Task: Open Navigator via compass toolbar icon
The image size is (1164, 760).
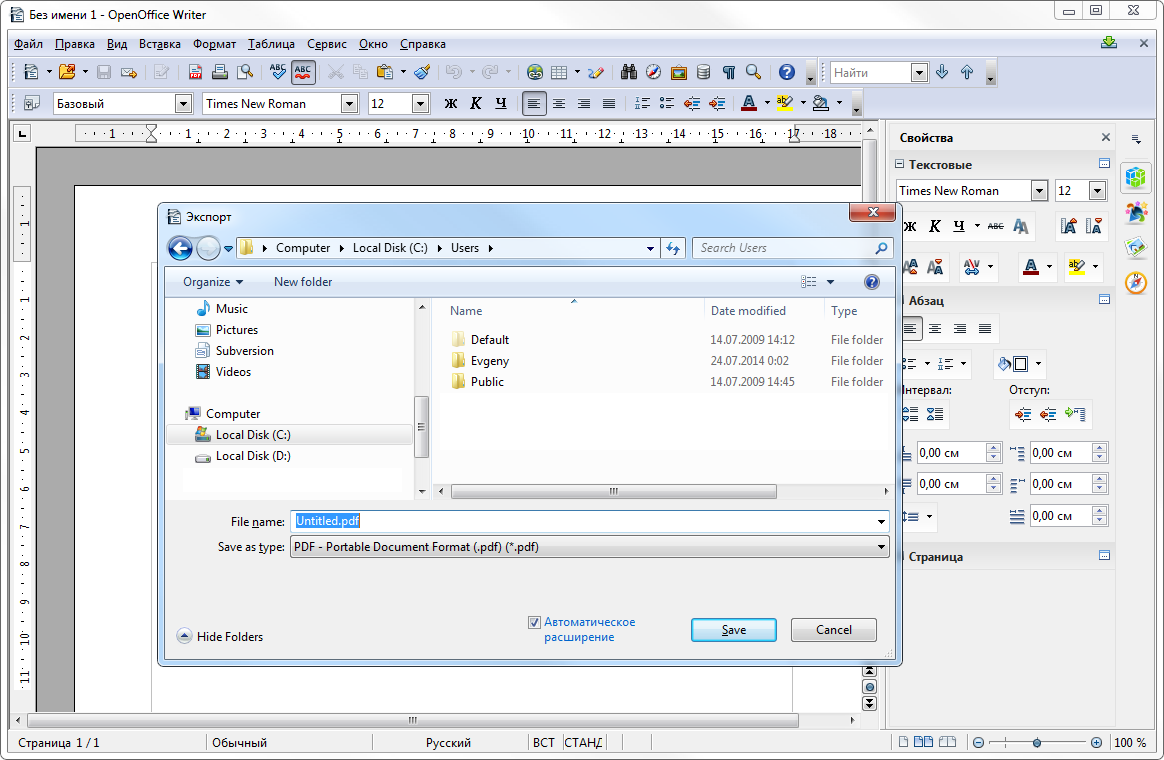Action: 653,72
